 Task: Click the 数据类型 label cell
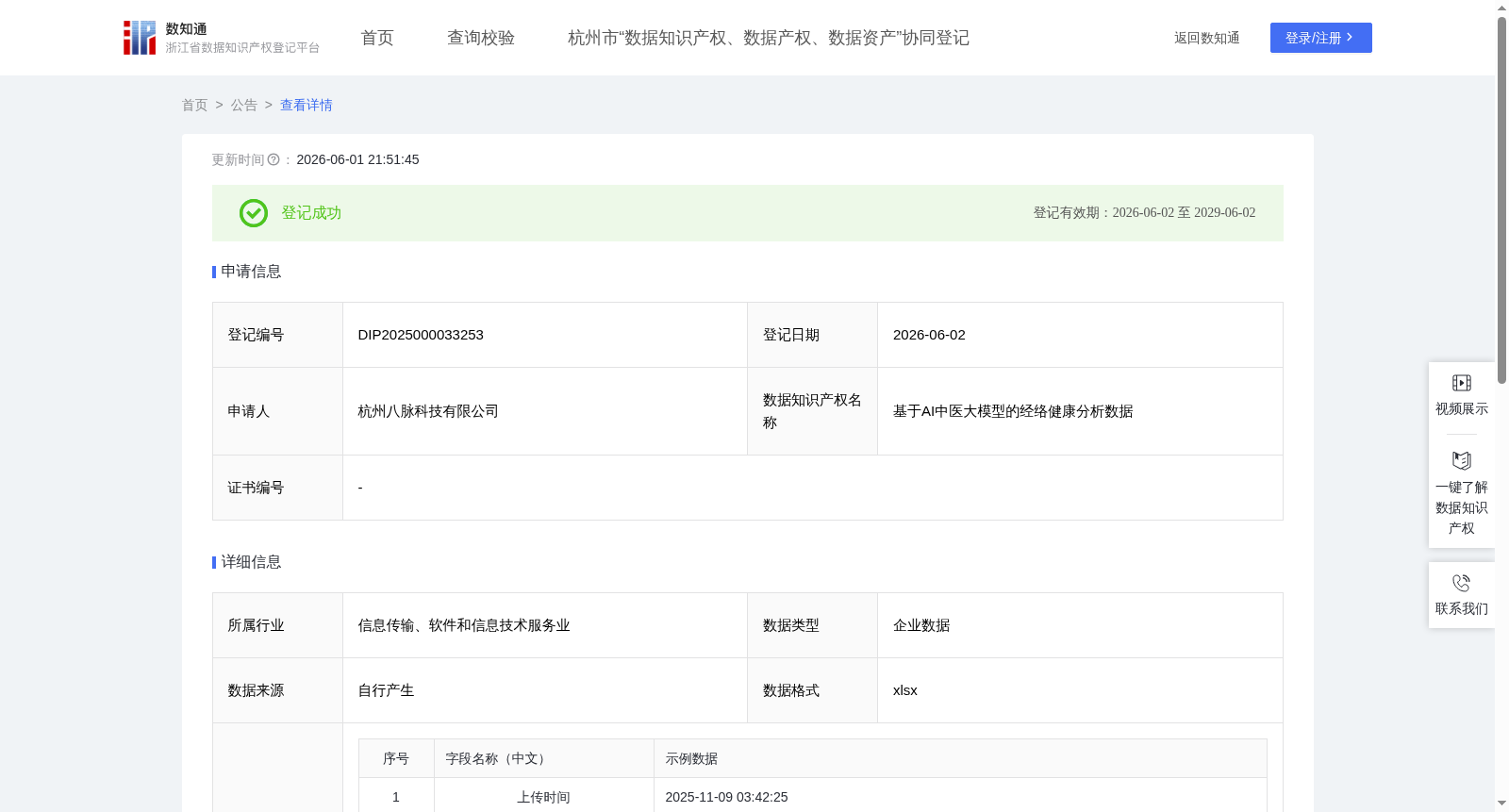pos(813,625)
